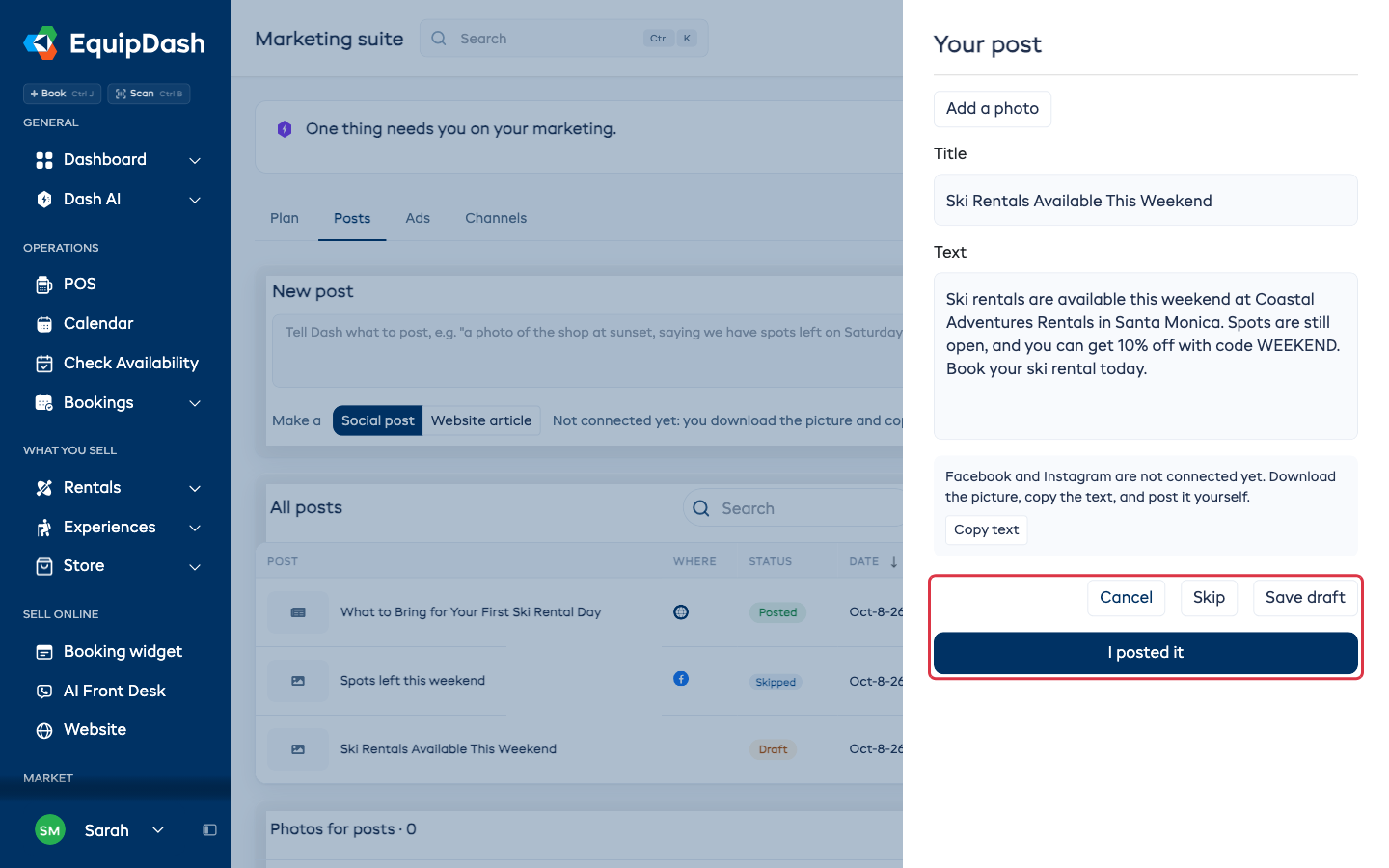This screenshot has height=868, width=1389.
Task: Click the Calendar icon in sidebar
Action: (x=44, y=324)
